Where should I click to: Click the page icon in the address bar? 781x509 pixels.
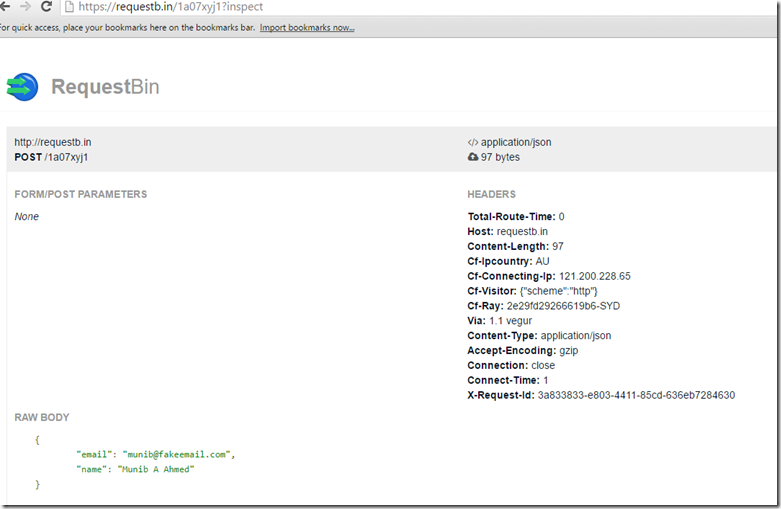pos(69,6)
